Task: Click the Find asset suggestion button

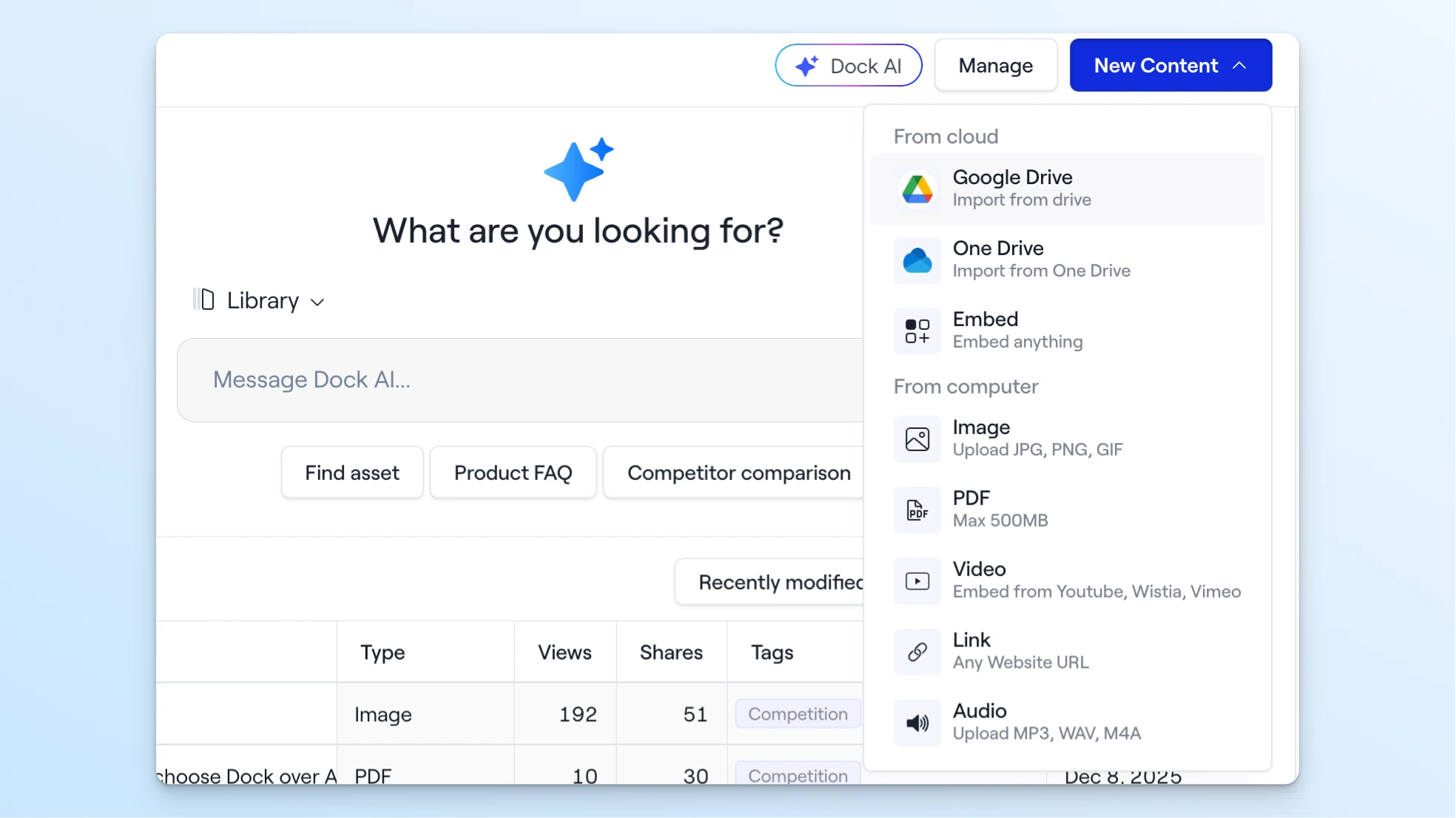Action: point(352,473)
